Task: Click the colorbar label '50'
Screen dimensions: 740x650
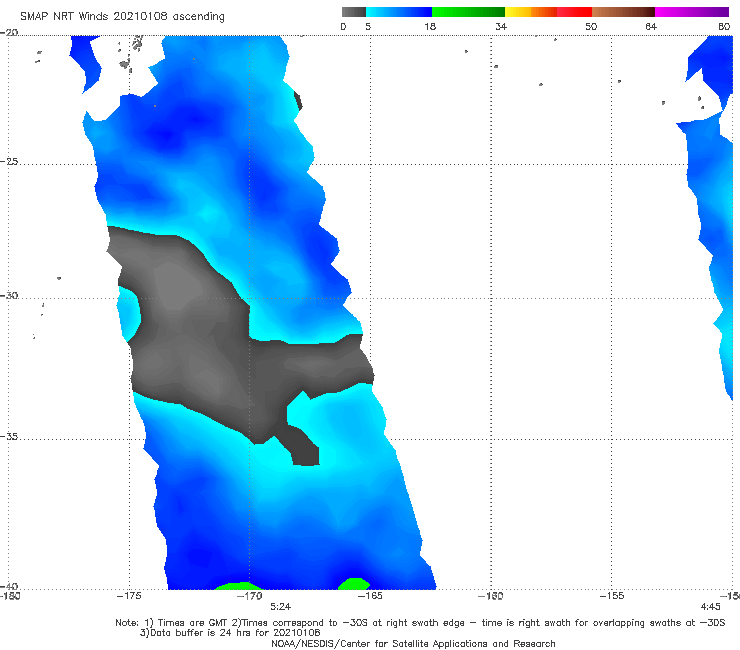Action: [591, 26]
